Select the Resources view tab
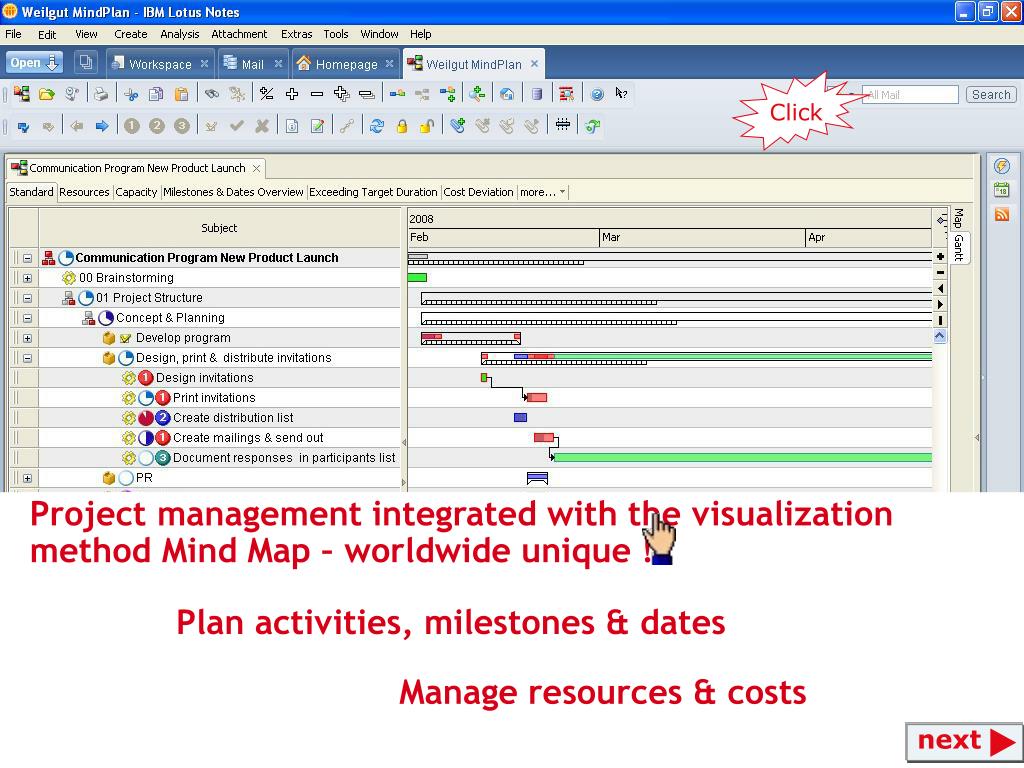The height and width of the screenshot is (768, 1024). click(84, 192)
